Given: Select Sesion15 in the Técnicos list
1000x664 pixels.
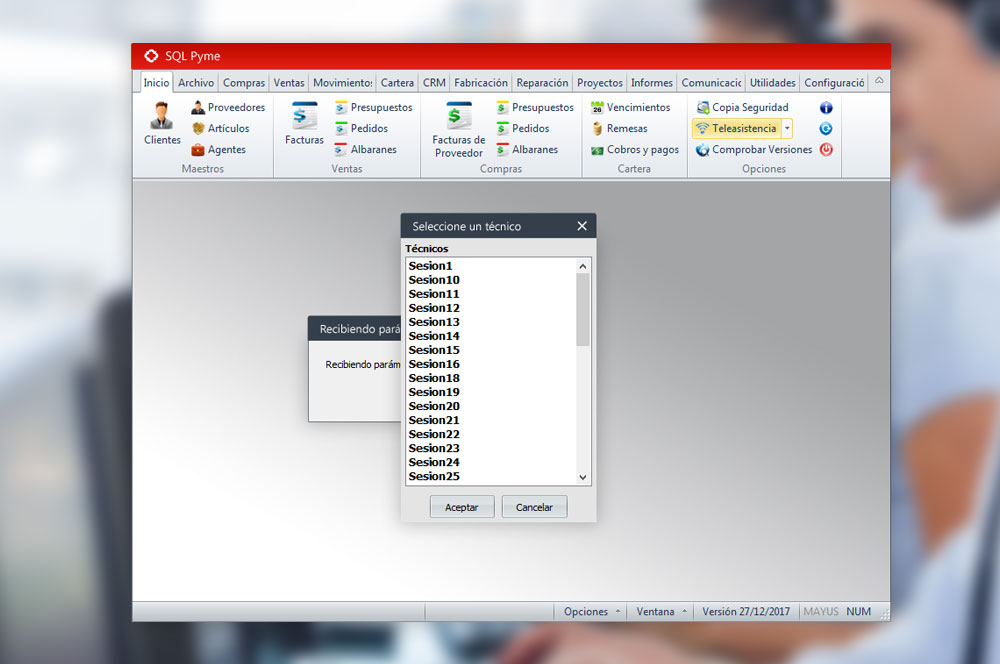Looking at the screenshot, I should [434, 350].
